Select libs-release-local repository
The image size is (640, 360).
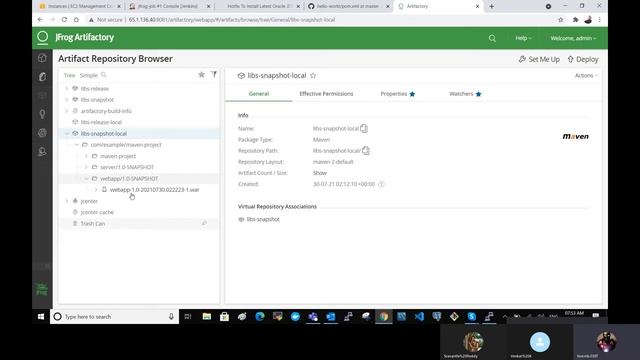[101, 122]
